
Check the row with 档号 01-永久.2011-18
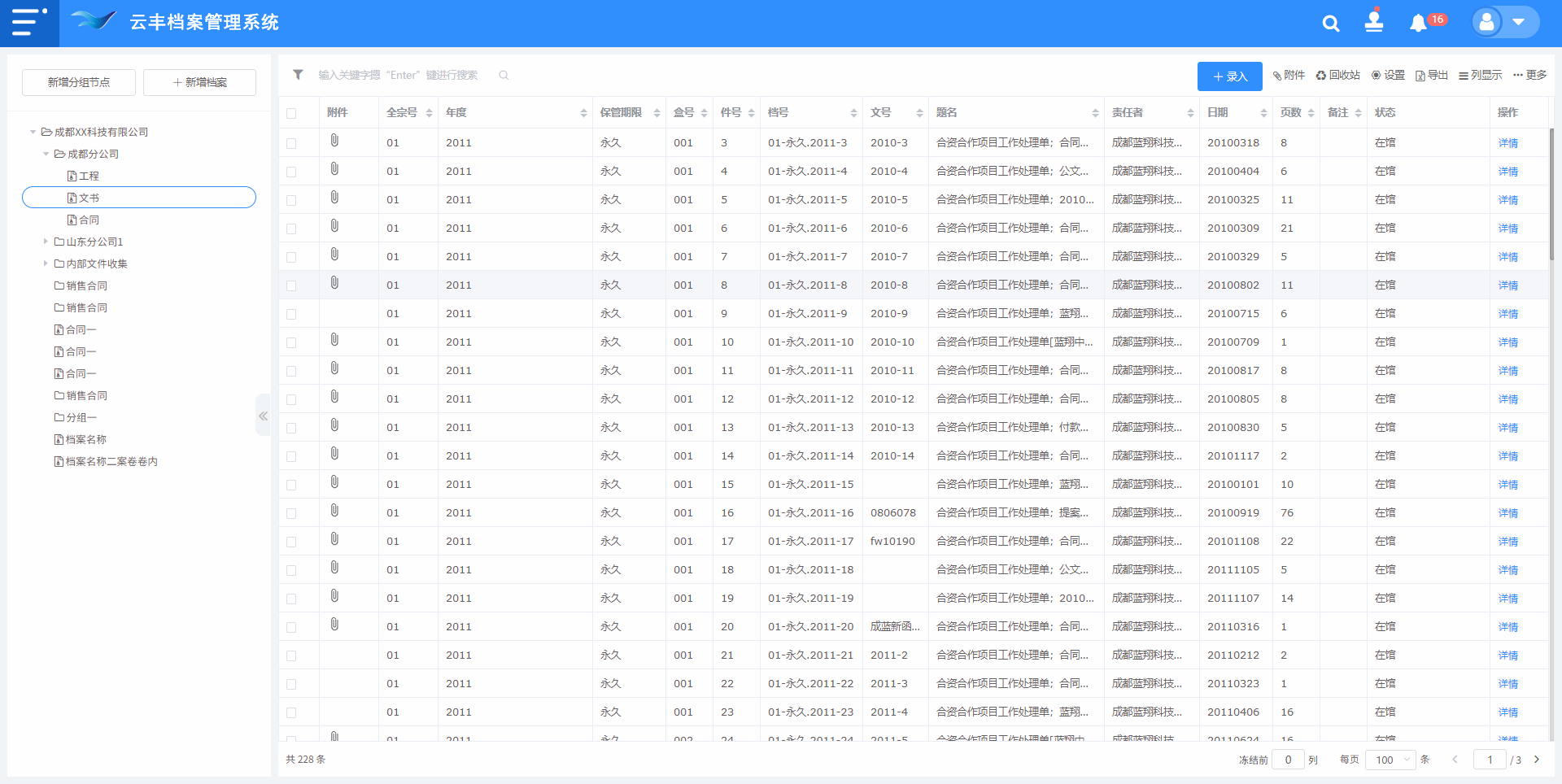pyautogui.click(x=291, y=570)
